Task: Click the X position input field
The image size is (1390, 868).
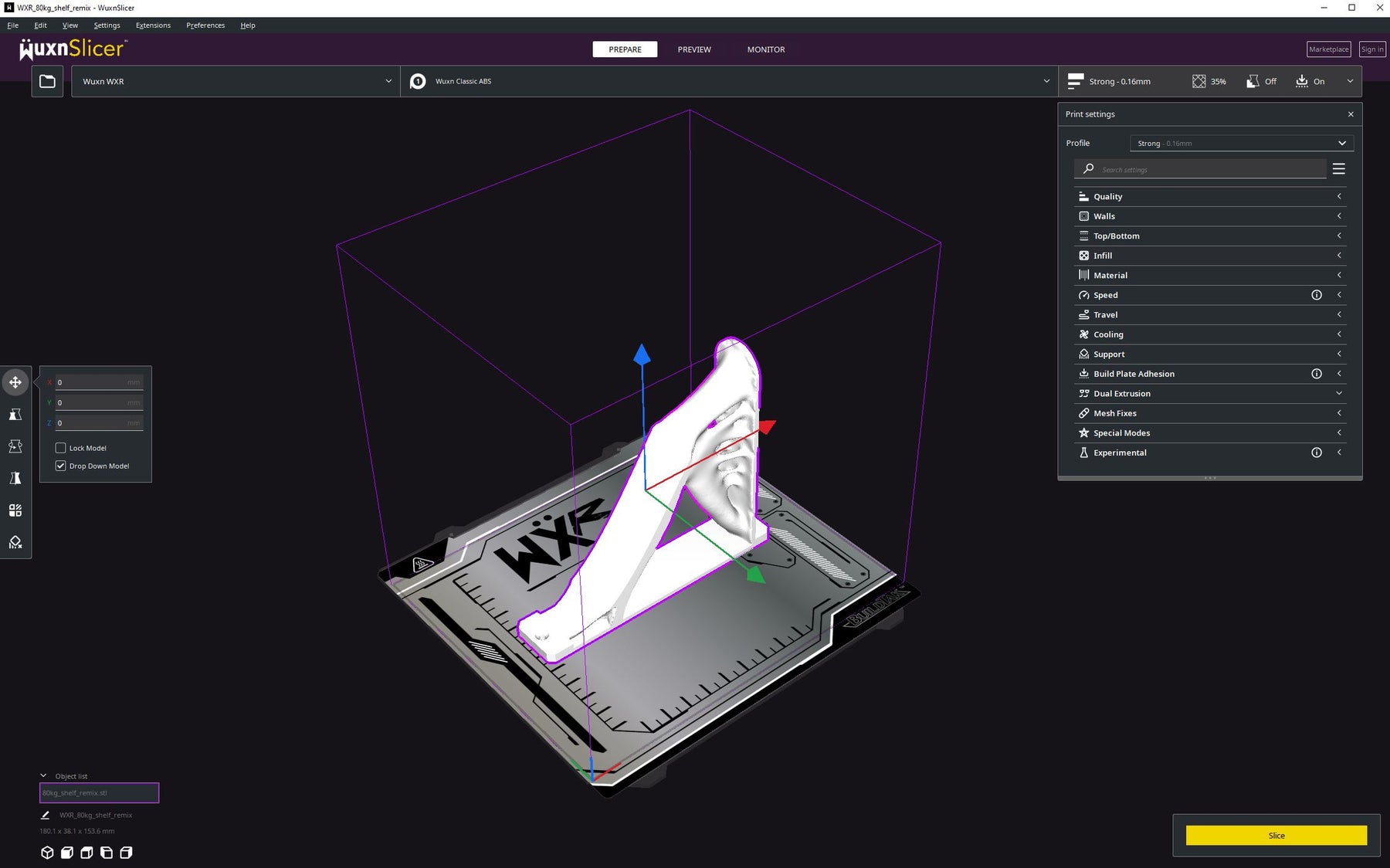Action: 99,382
